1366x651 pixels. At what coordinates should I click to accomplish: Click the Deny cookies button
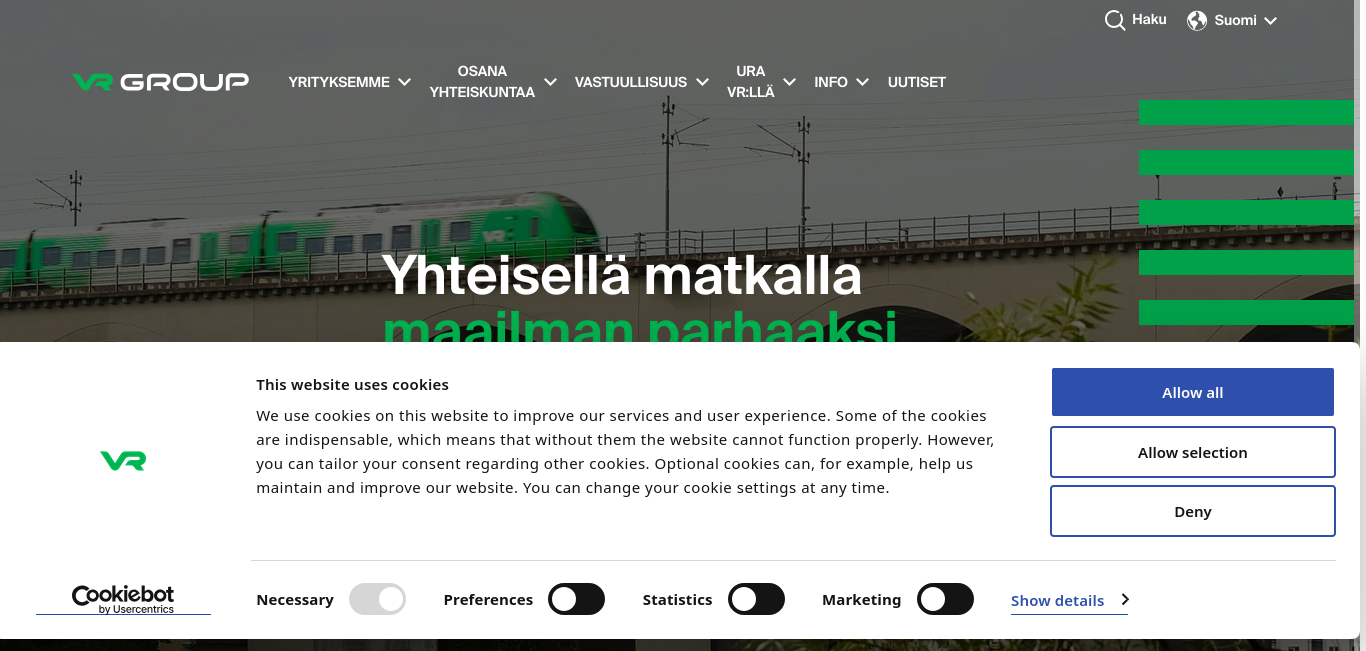[1192, 511]
